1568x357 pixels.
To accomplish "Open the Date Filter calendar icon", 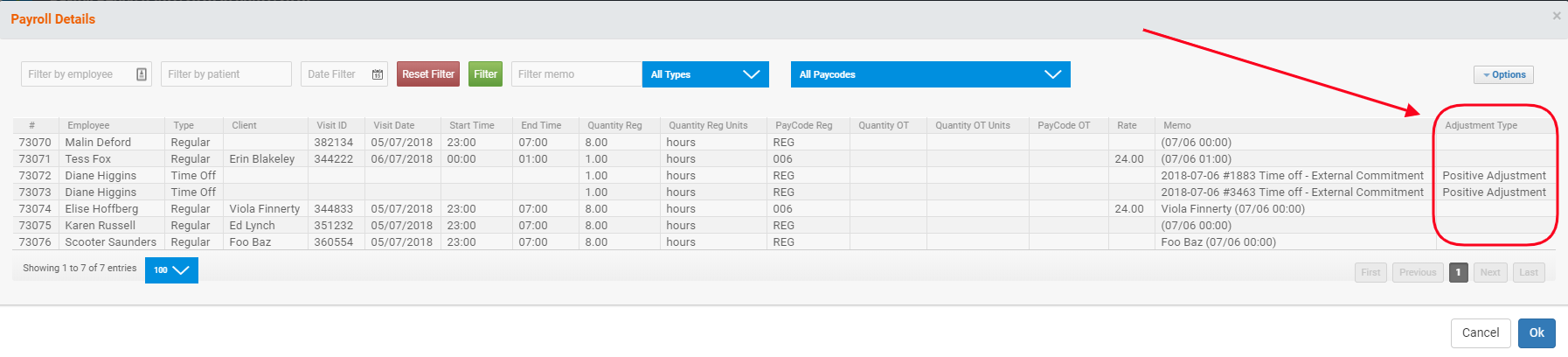I will (378, 74).
